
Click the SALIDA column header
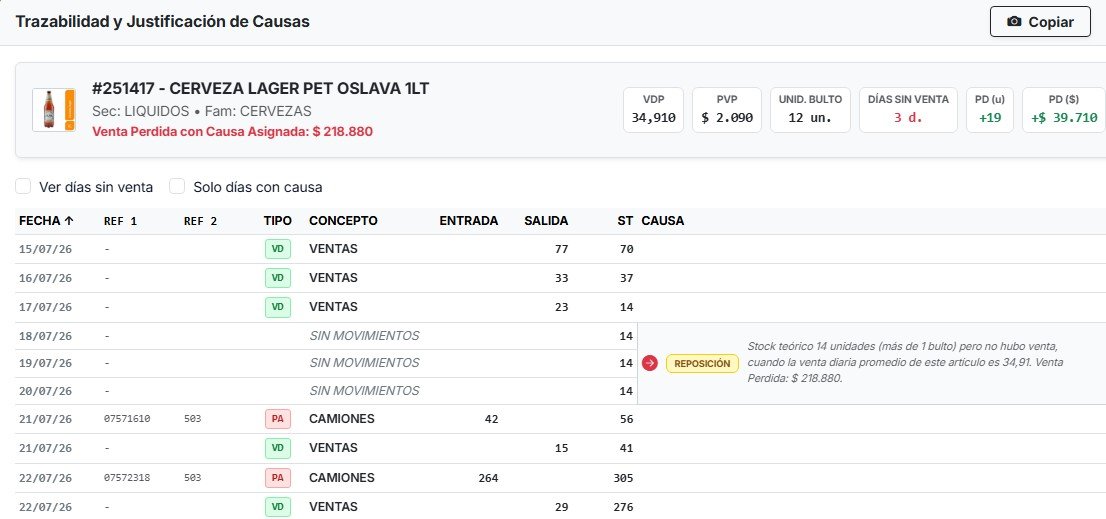(x=546, y=221)
